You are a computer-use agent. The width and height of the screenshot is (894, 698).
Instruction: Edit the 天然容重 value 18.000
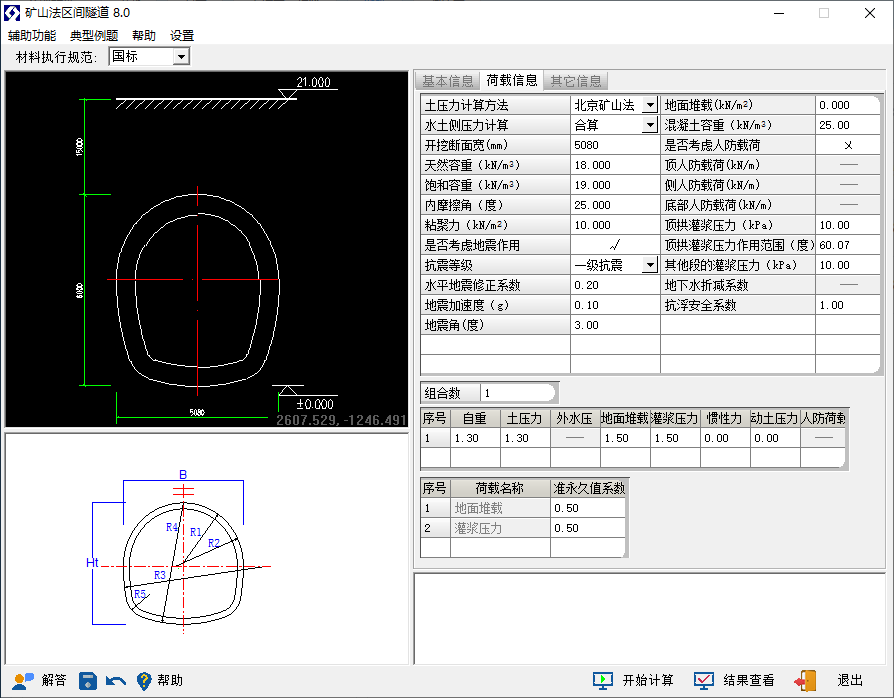(615, 165)
